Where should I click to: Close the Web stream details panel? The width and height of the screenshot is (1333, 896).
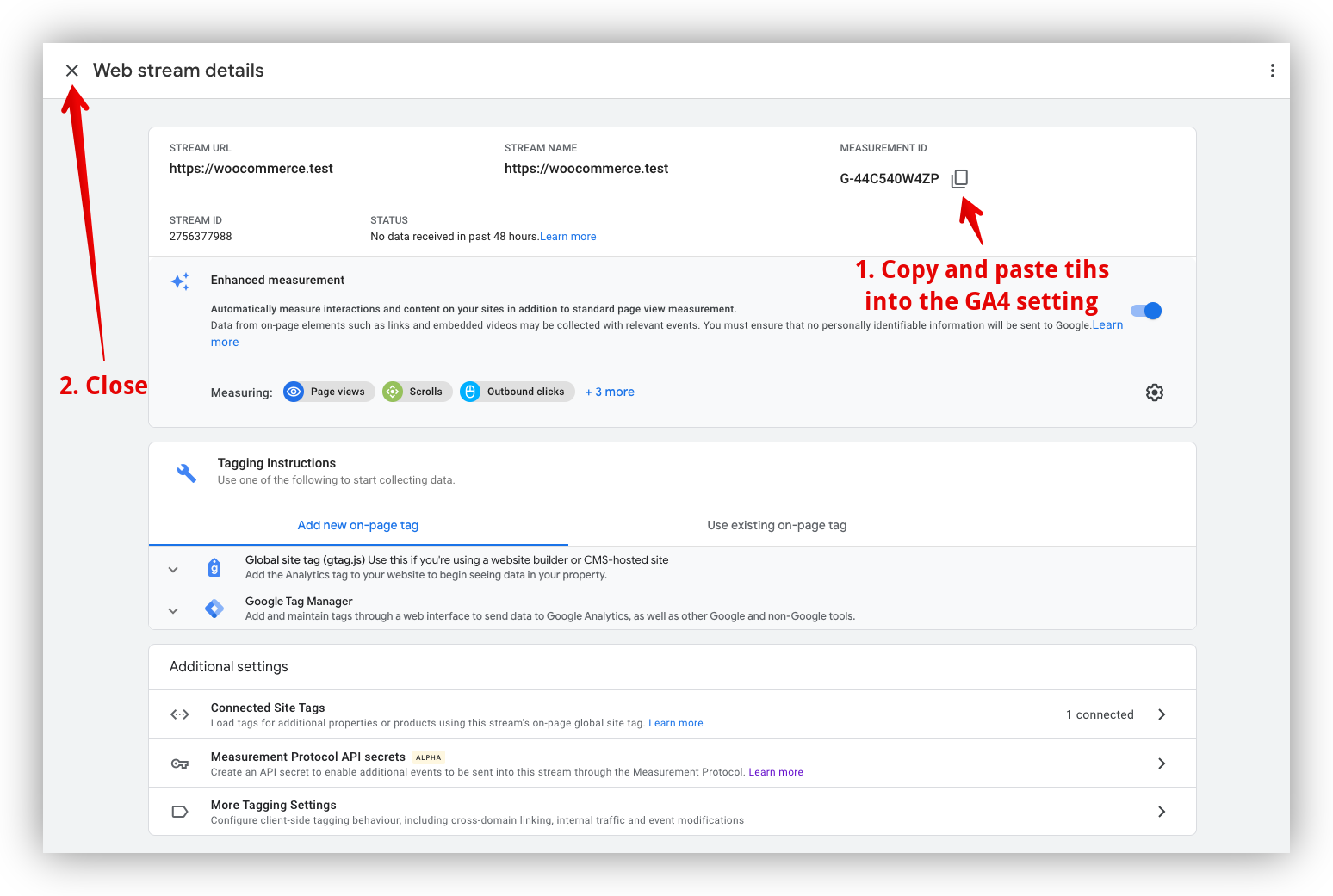click(72, 71)
